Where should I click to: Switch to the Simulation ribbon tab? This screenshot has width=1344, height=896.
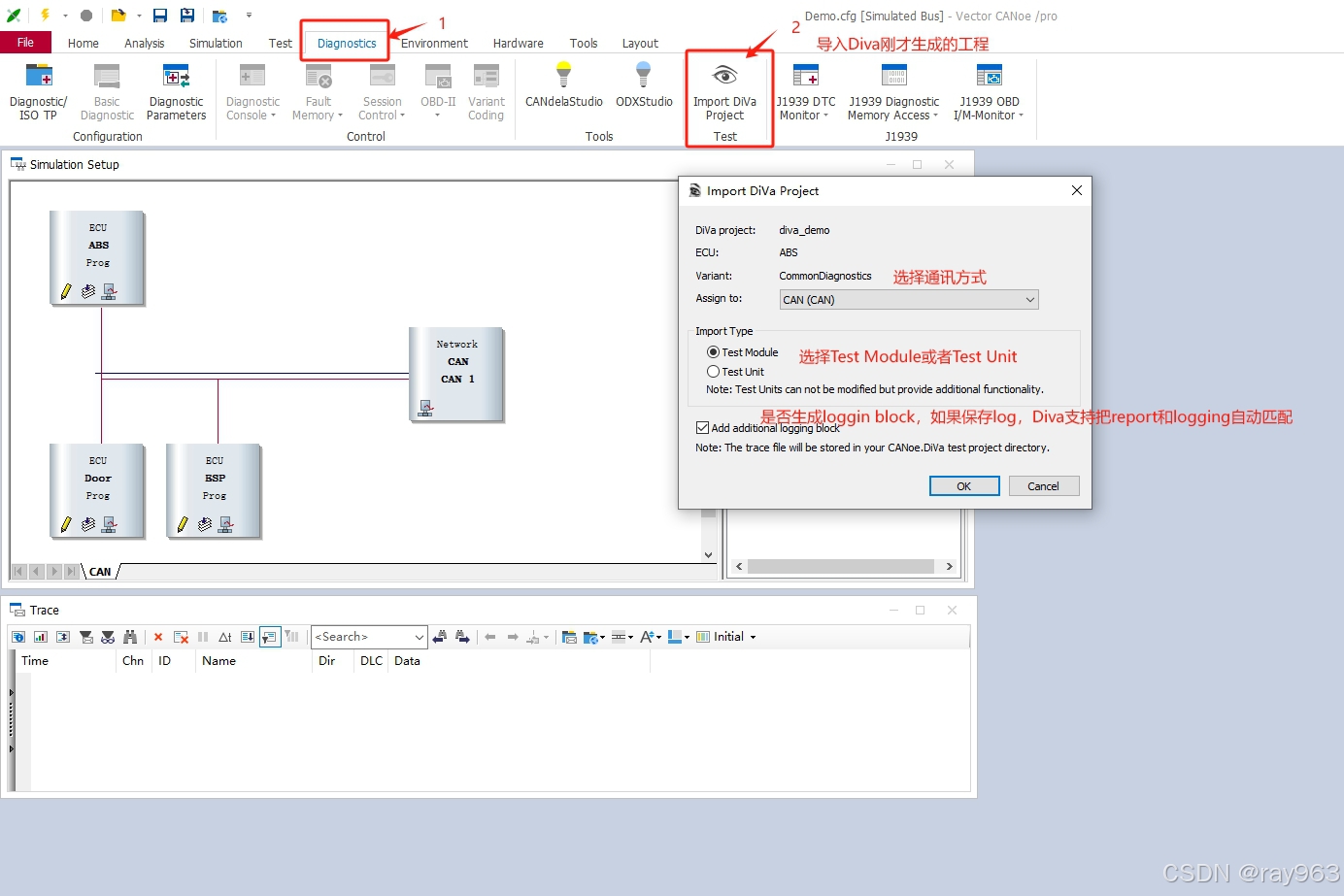point(216,44)
